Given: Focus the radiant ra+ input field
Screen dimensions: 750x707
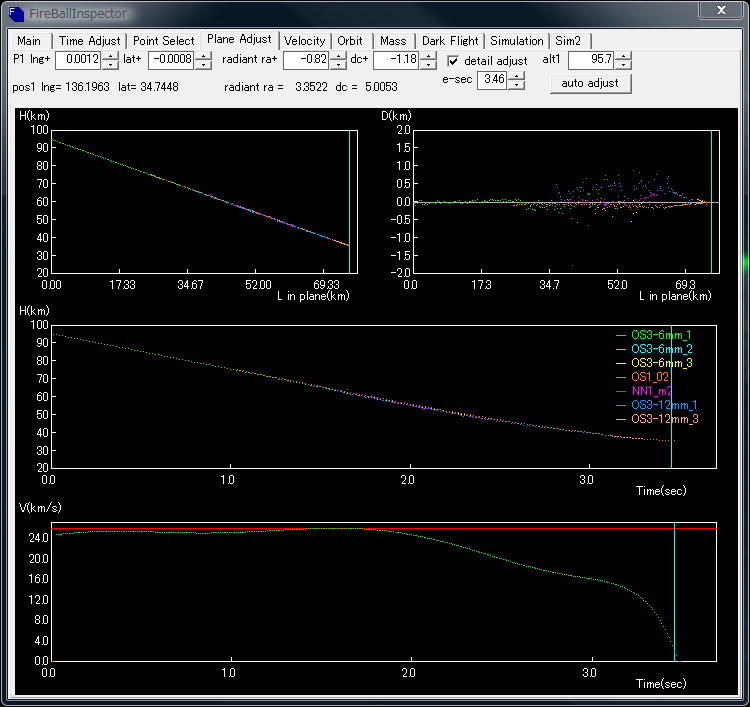Looking at the screenshot, I should pos(307,60).
